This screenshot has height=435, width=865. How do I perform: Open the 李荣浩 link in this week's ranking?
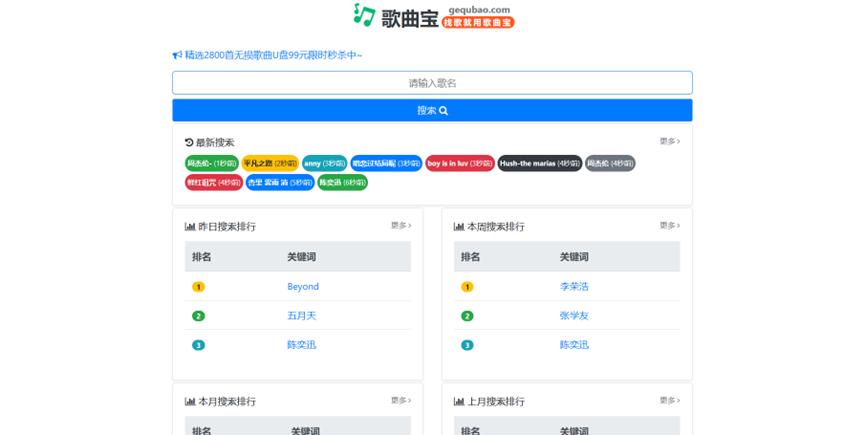tap(574, 287)
